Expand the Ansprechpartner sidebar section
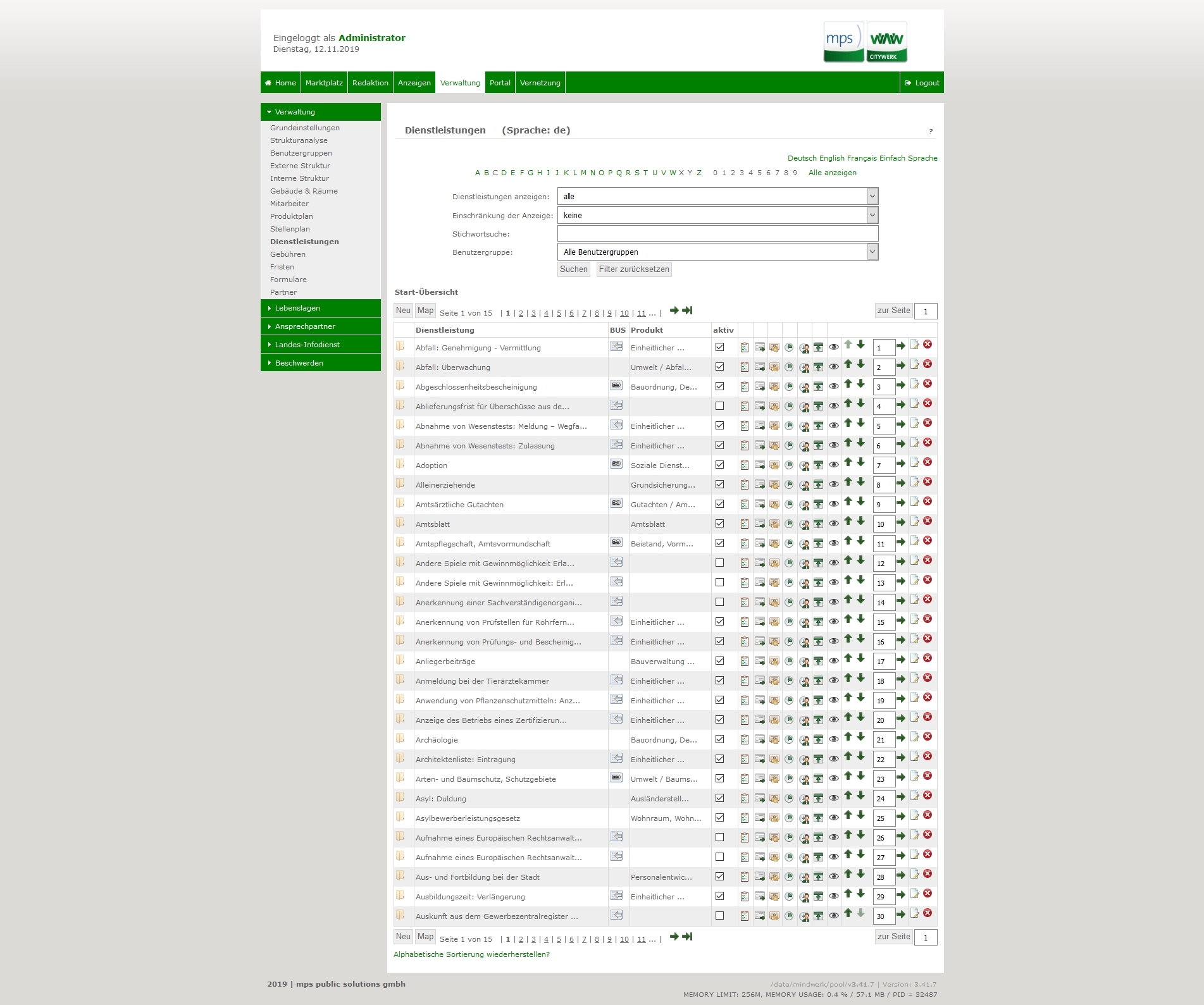This screenshot has height=1005, width=1204. point(321,326)
